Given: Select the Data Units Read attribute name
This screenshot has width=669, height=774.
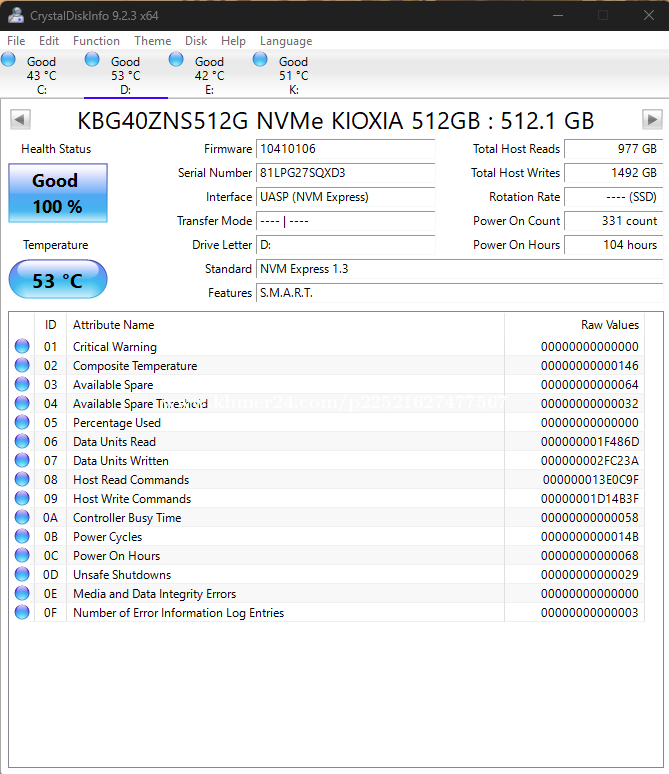Looking at the screenshot, I should click(114, 442).
